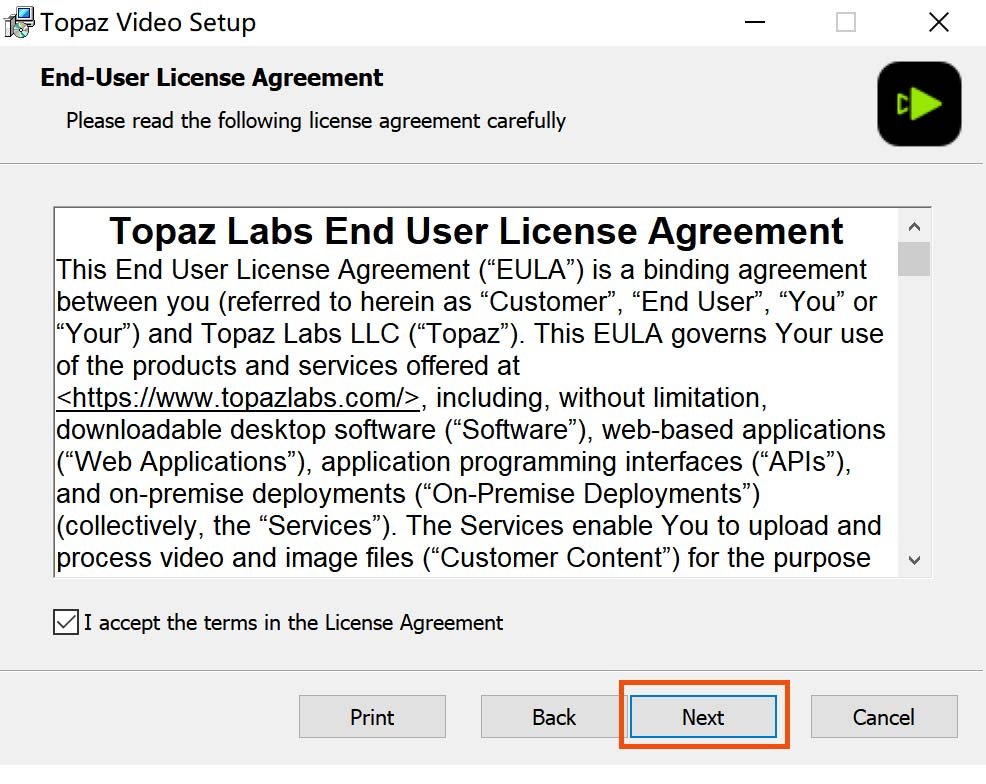Screen dimensions: 986x784
Task: Click Next to proceed with installation
Action: coord(703,716)
